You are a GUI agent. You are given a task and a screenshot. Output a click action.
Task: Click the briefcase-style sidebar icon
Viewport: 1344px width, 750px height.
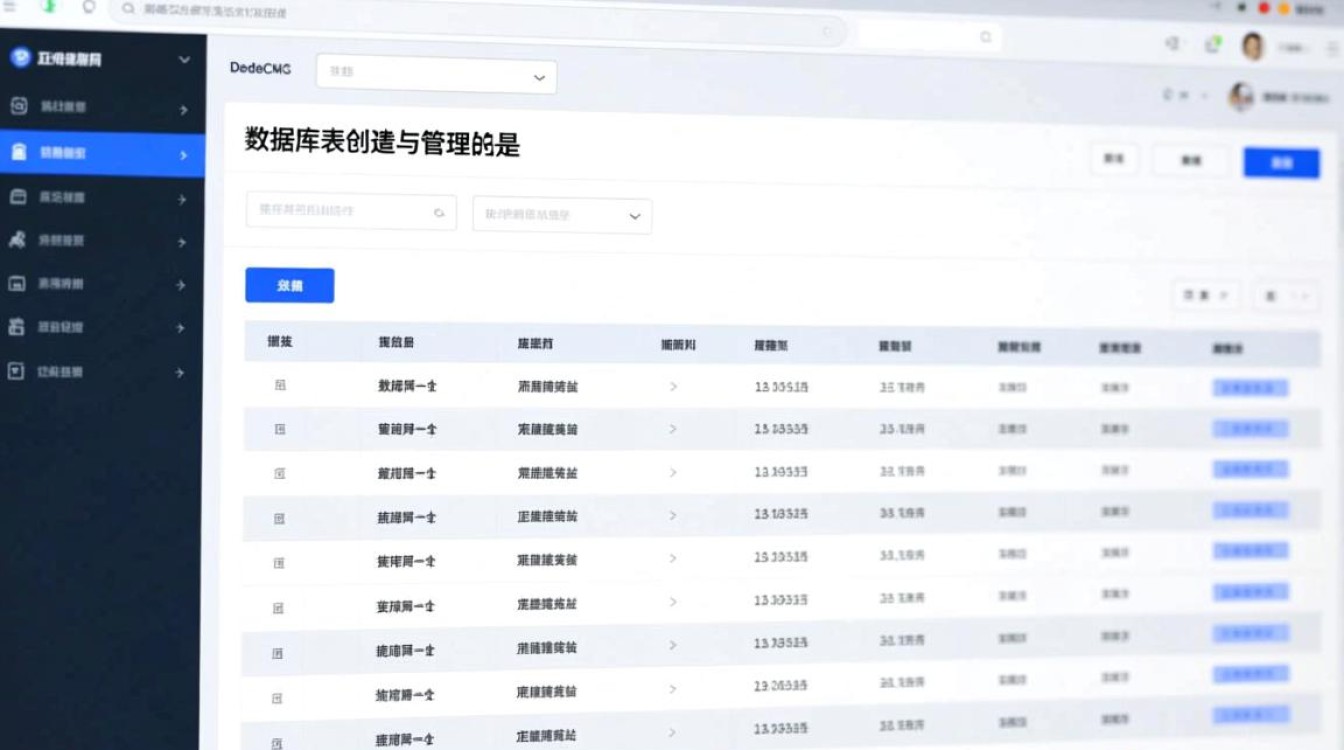(15, 325)
